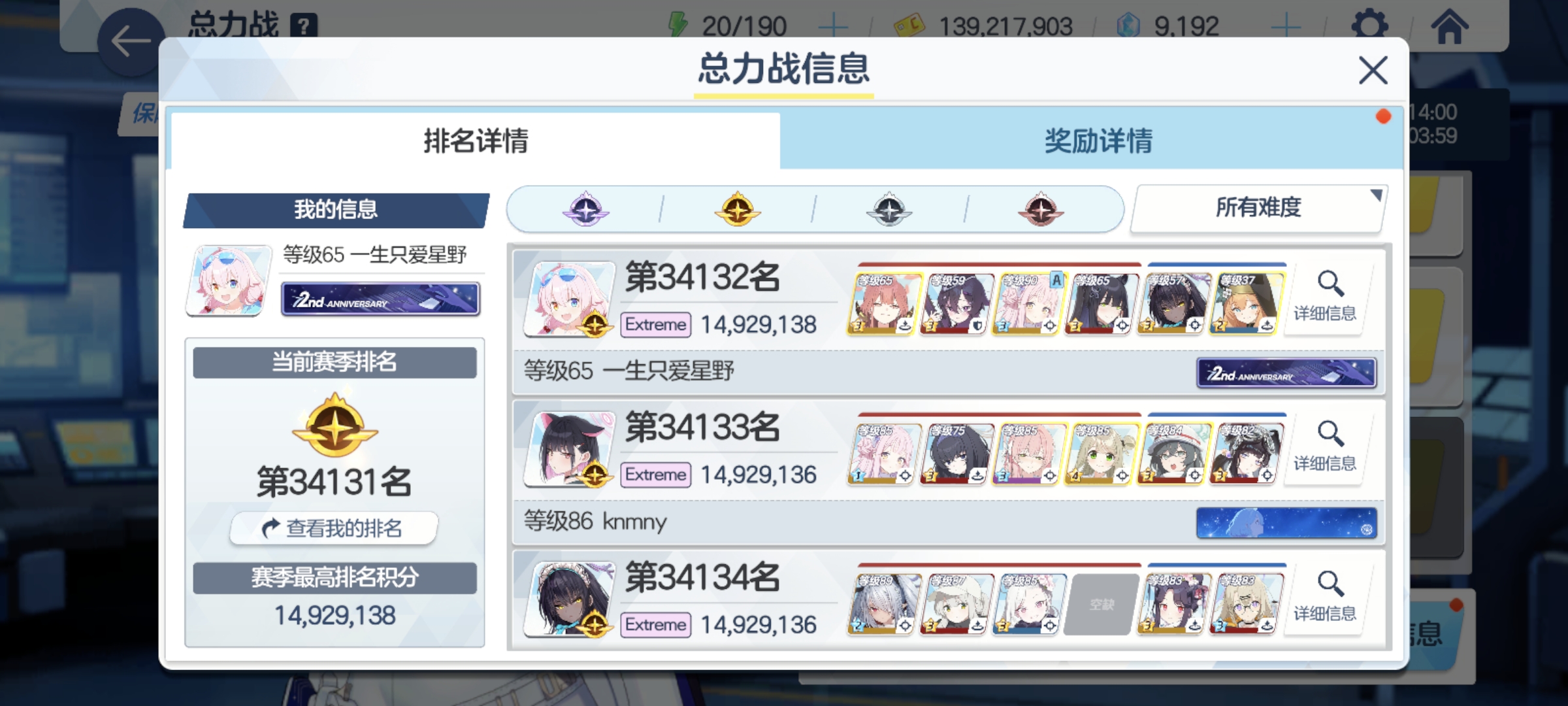View 详细信息 for rank 34134

pyautogui.click(x=1325, y=598)
